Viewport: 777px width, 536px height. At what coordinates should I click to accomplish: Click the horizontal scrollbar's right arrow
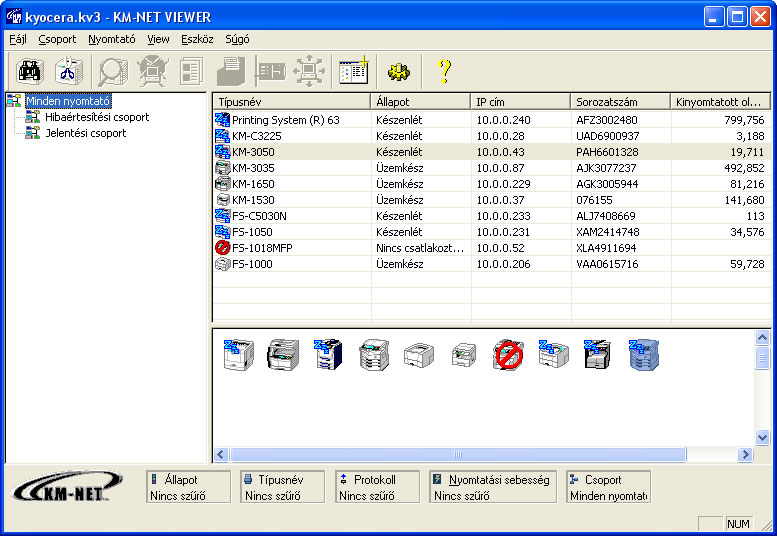[744, 455]
